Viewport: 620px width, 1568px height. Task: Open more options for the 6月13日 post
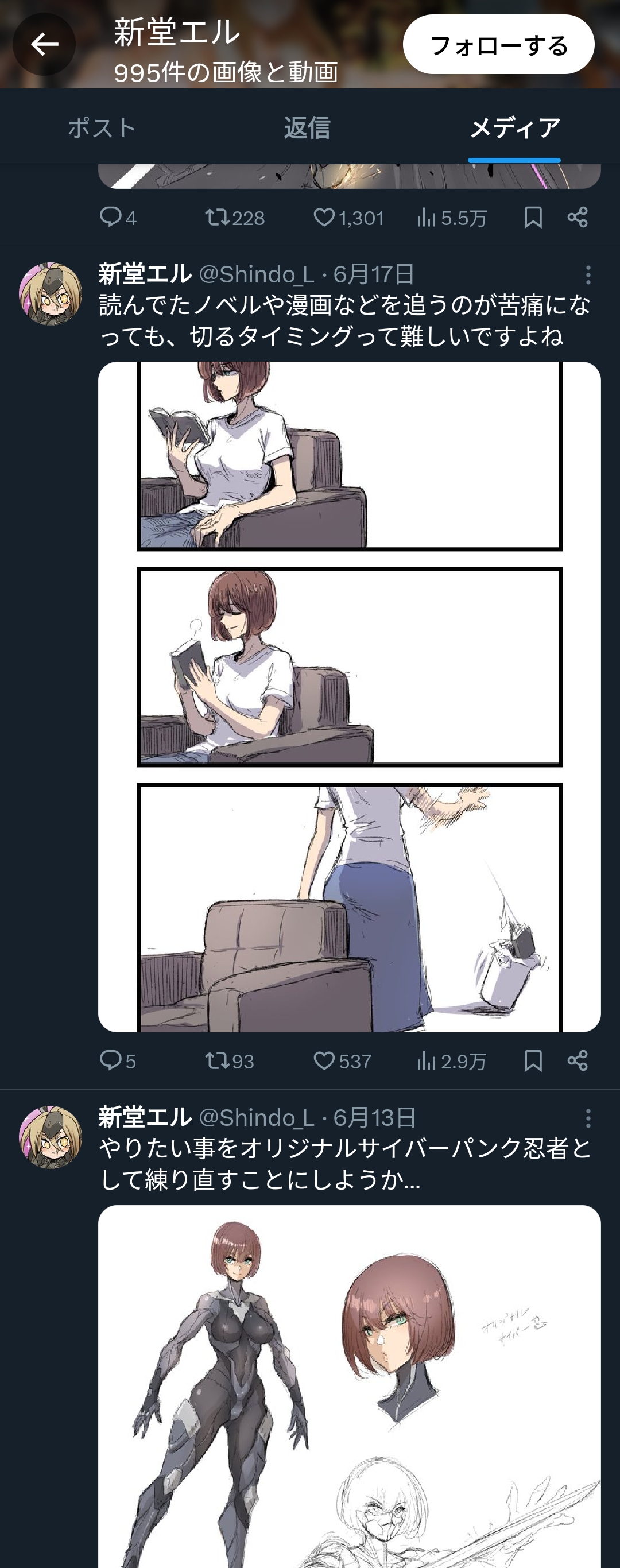[588, 1118]
